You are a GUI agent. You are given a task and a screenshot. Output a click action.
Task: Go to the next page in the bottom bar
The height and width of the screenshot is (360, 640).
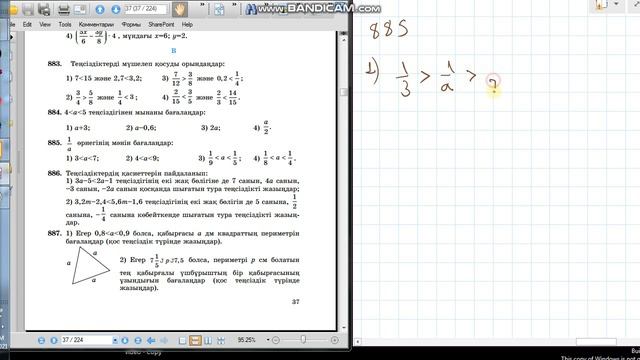pyautogui.click(x=125, y=340)
